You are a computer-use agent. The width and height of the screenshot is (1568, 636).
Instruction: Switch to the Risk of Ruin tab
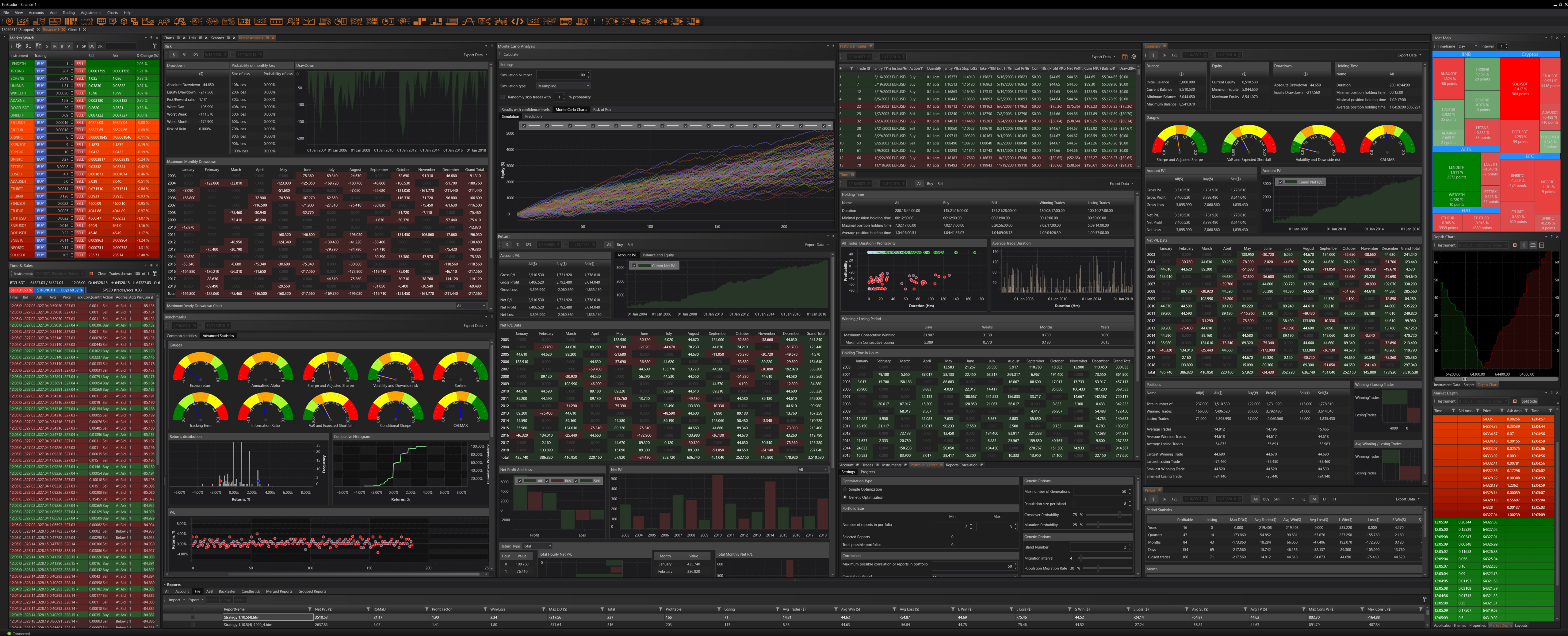click(602, 109)
